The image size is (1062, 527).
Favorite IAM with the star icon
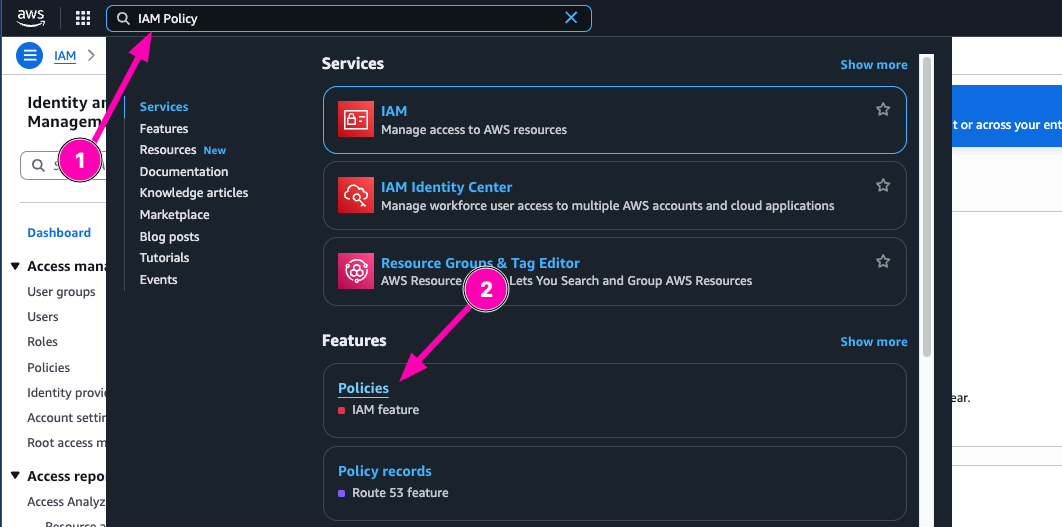point(883,110)
